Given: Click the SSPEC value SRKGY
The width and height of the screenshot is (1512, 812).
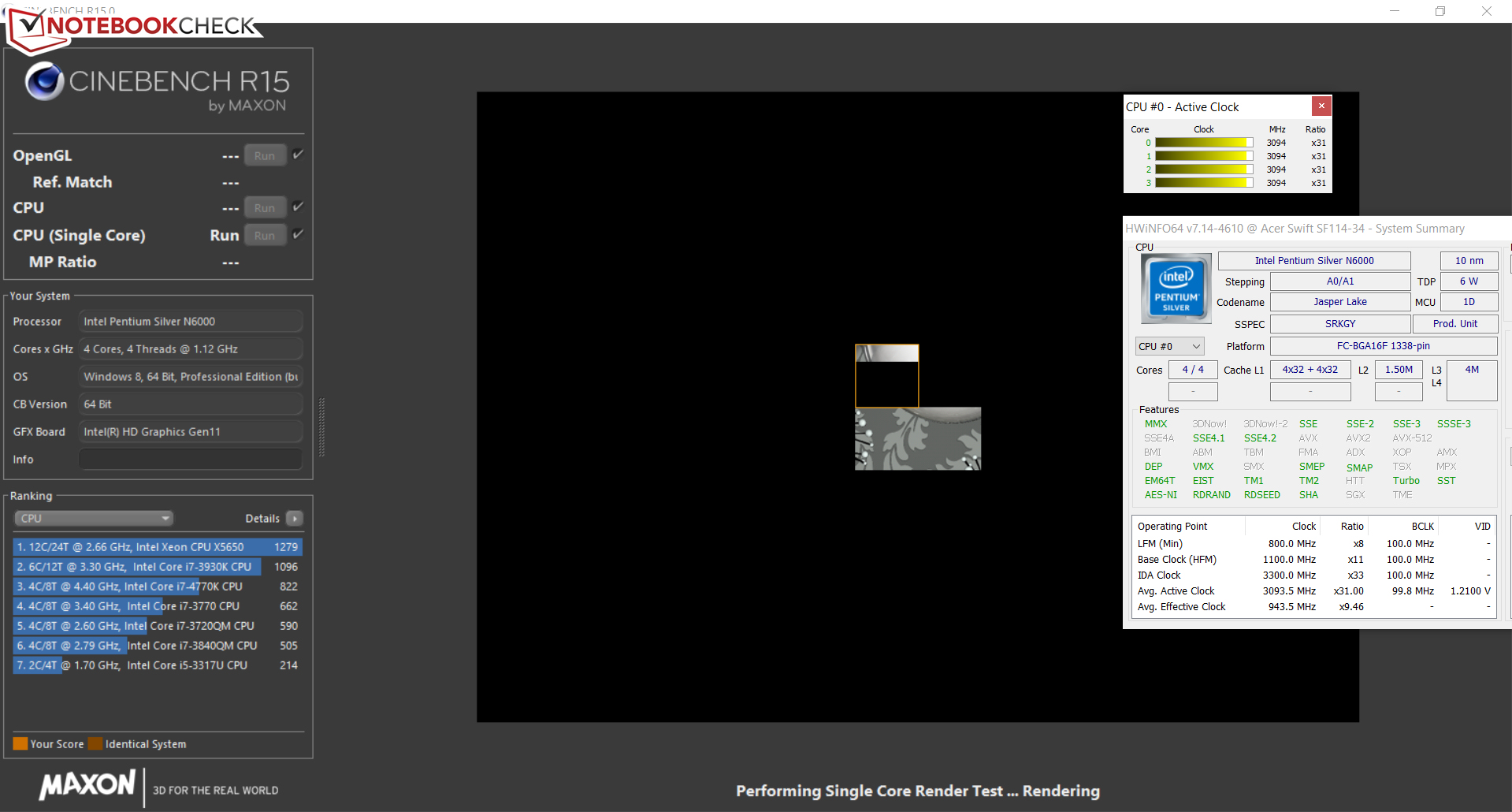Looking at the screenshot, I should click(1340, 324).
